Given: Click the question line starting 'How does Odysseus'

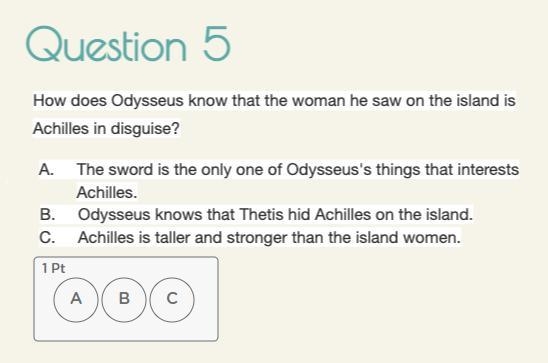Looking at the screenshot, I should pyautogui.click(x=274, y=101).
